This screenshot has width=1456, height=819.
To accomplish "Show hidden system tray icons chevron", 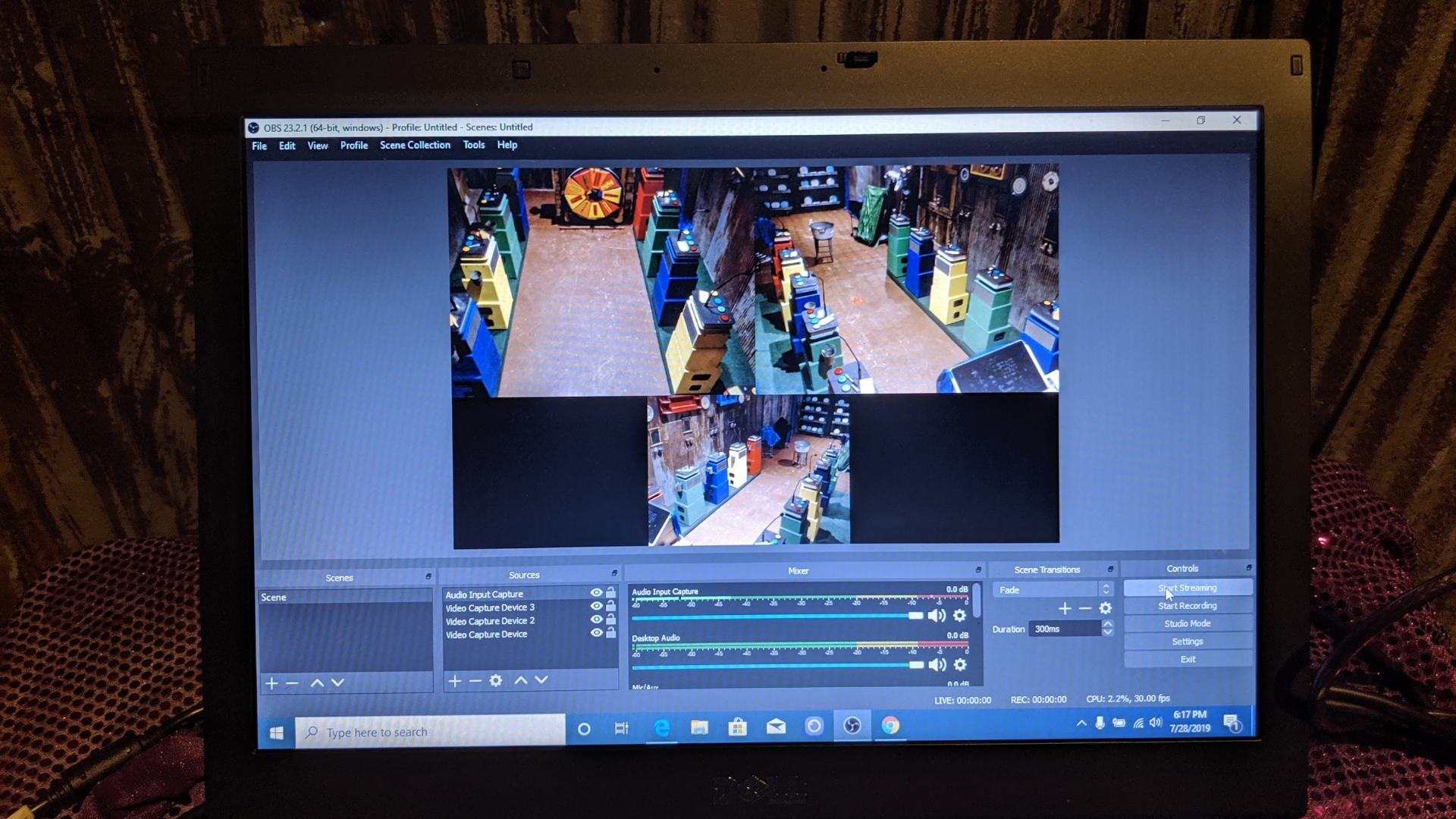I will (1081, 723).
